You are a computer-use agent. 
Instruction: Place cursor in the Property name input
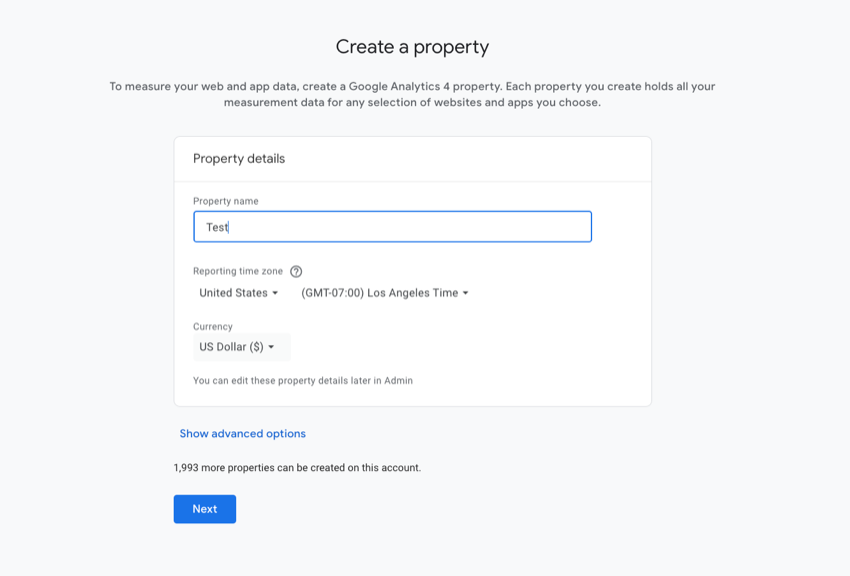pyautogui.click(x=392, y=226)
